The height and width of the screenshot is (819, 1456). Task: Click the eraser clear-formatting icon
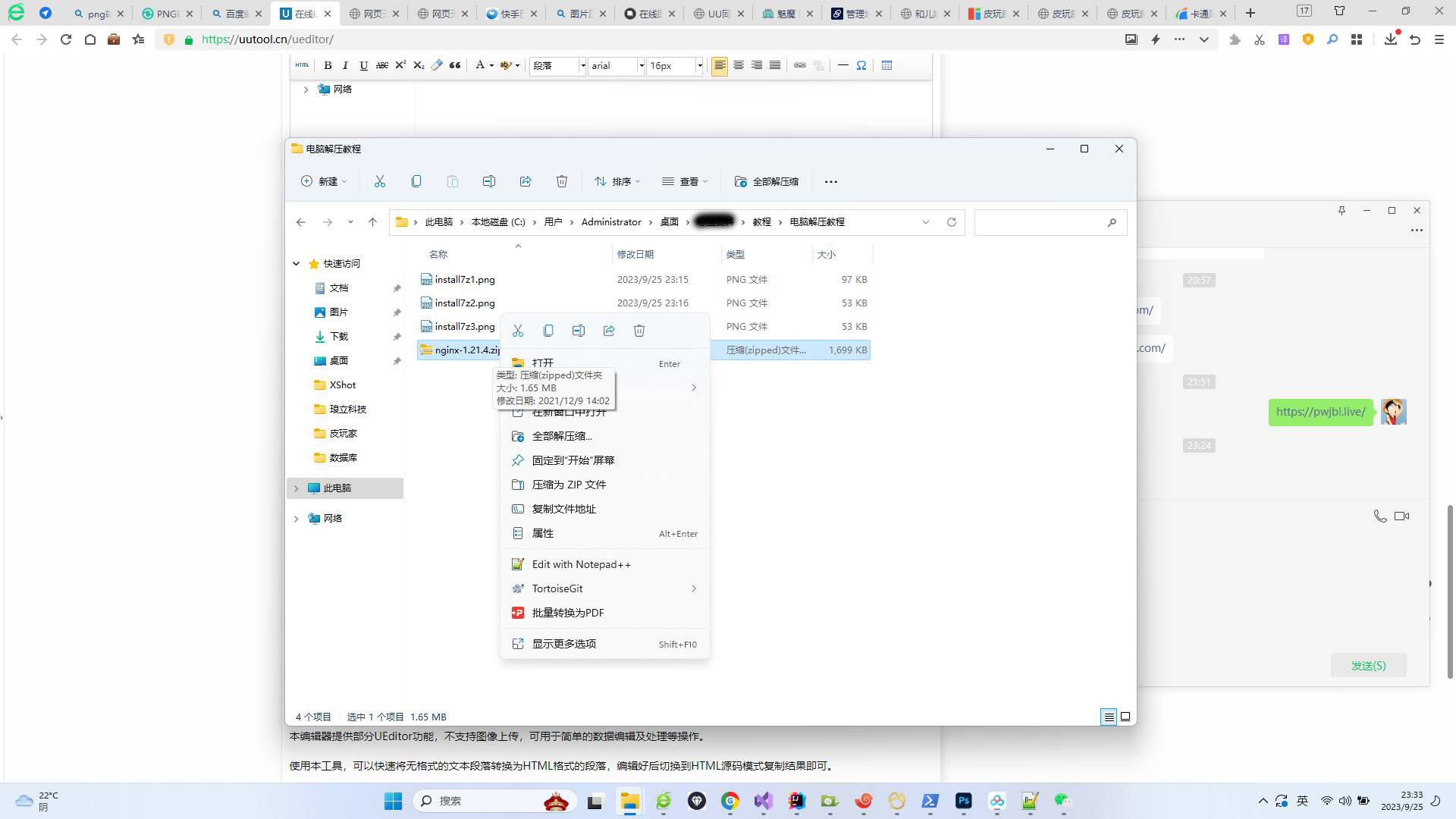click(437, 66)
